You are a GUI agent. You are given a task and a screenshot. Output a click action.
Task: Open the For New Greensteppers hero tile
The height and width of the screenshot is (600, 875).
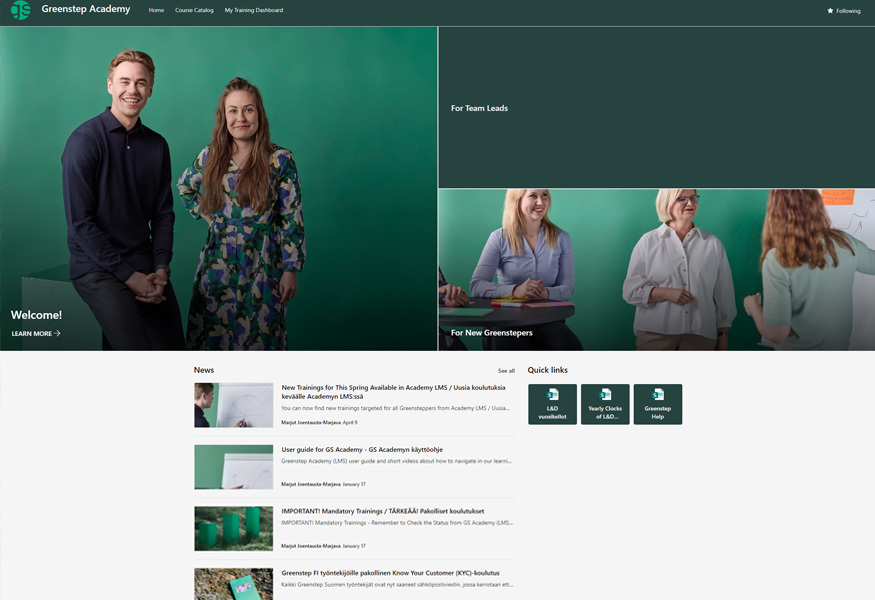tap(656, 270)
